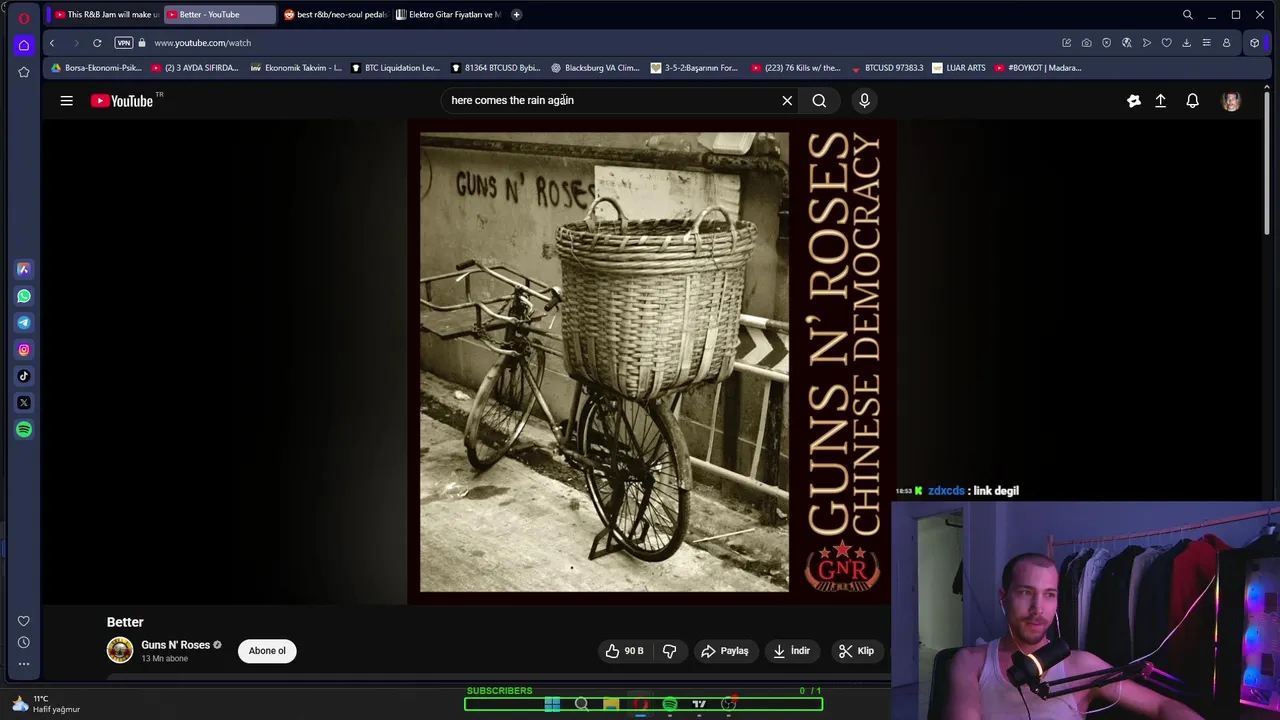This screenshot has height=720, width=1280.
Task: Open the LUAR ARTS bookmark
Action: [x=959, y=68]
